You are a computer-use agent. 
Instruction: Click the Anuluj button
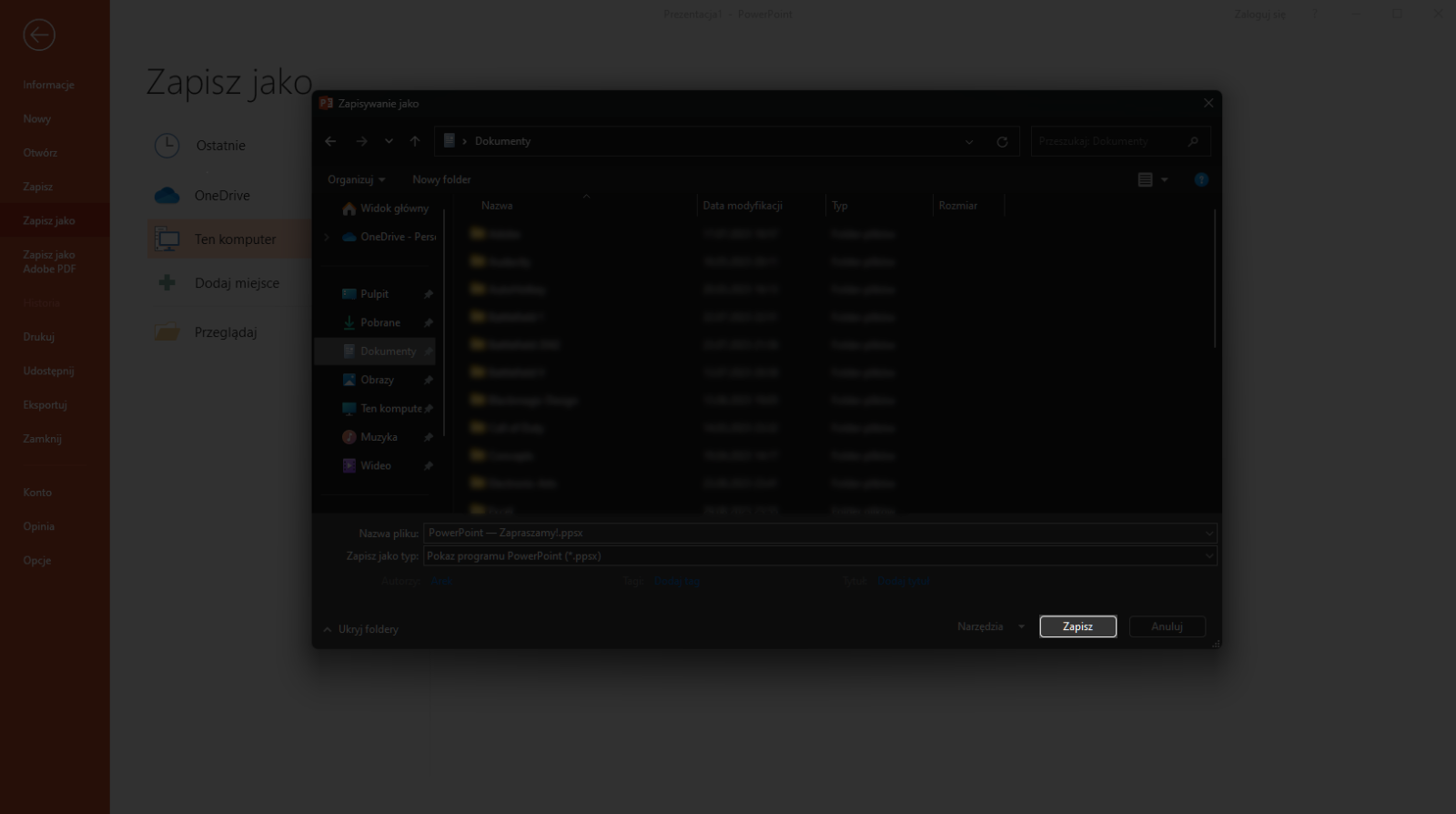tap(1168, 626)
